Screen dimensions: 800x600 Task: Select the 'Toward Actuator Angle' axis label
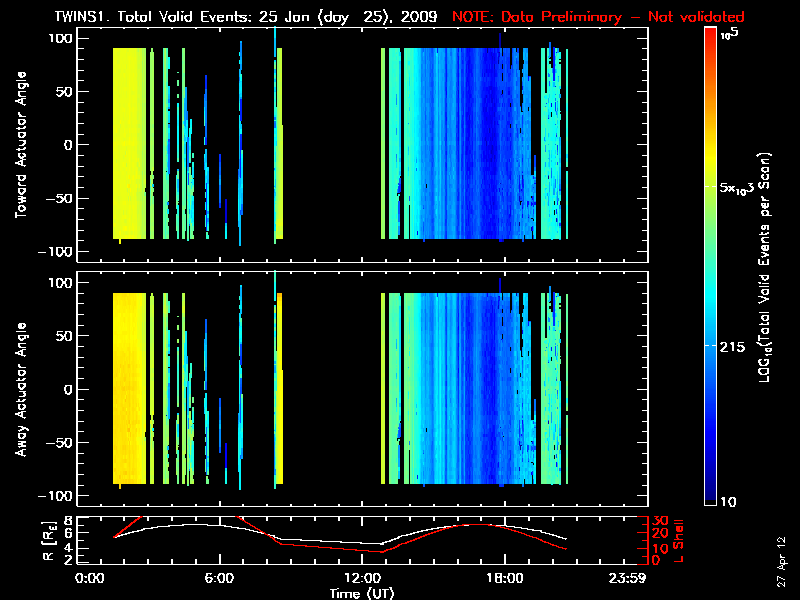(18, 145)
